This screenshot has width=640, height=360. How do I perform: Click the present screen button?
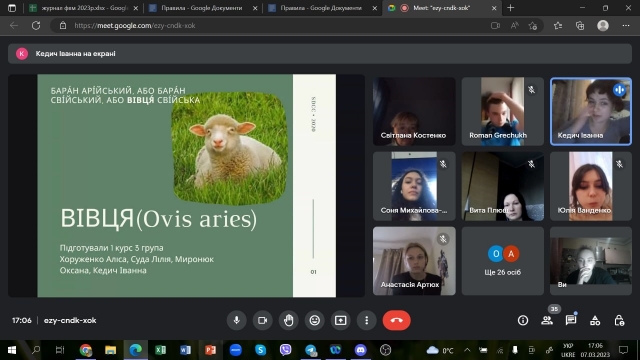pos(340,320)
